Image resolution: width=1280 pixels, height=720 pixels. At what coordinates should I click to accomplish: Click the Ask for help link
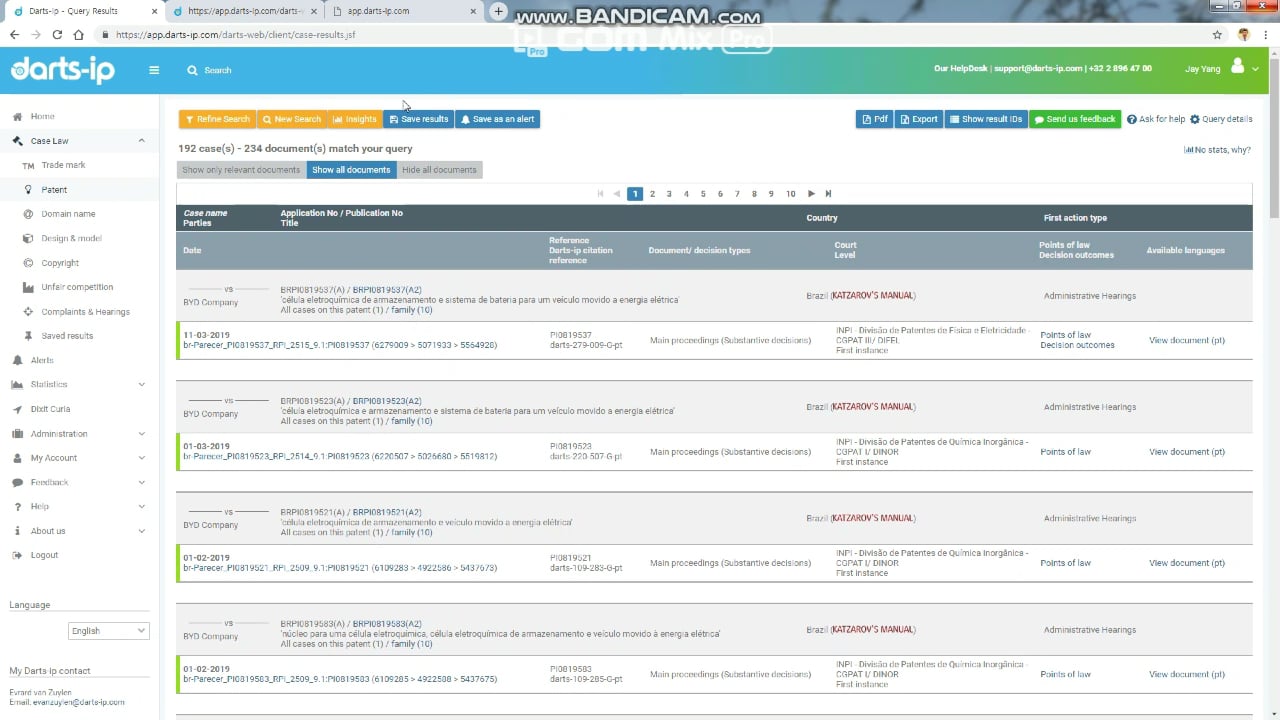(1156, 119)
